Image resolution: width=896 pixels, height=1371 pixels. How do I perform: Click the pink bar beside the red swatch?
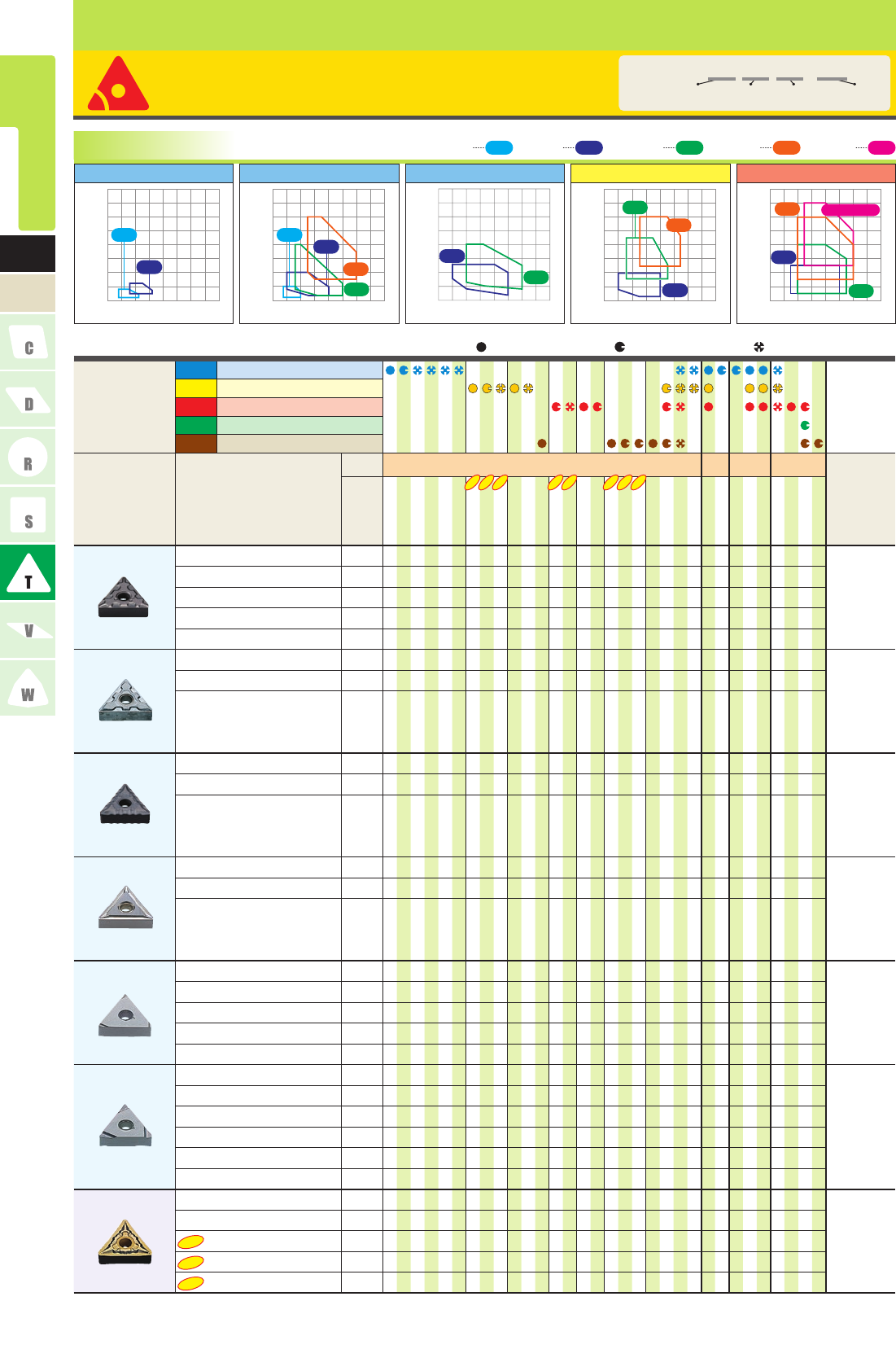(x=299, y=407)
